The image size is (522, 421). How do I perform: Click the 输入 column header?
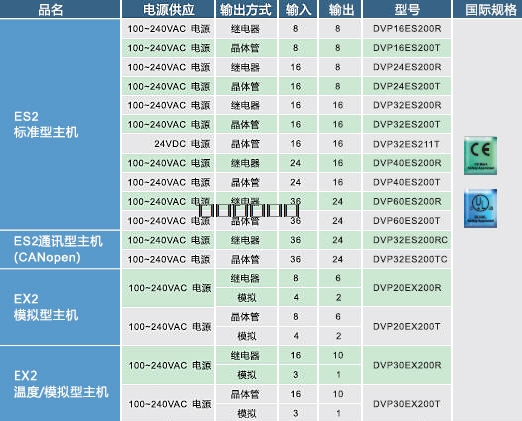pos(298,10)
